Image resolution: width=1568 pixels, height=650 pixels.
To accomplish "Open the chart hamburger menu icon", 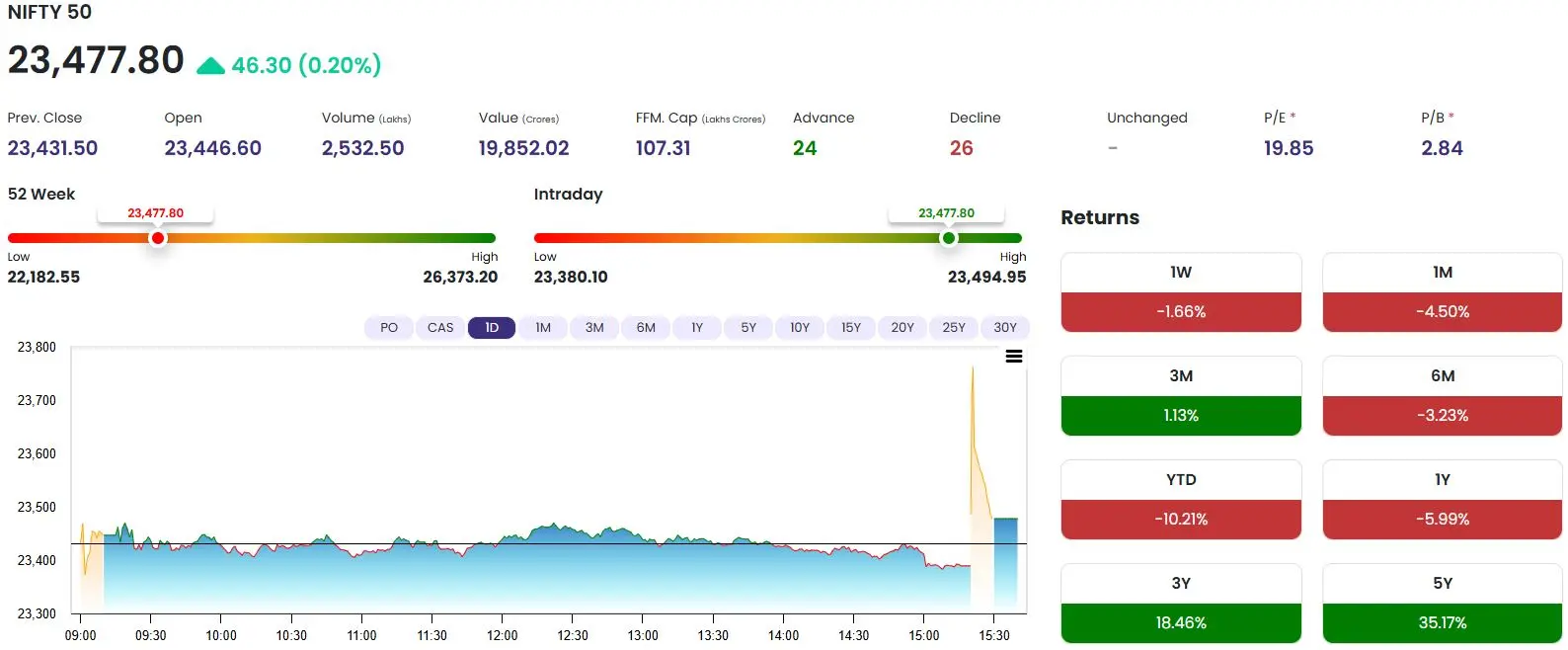I will [1013, 357].
